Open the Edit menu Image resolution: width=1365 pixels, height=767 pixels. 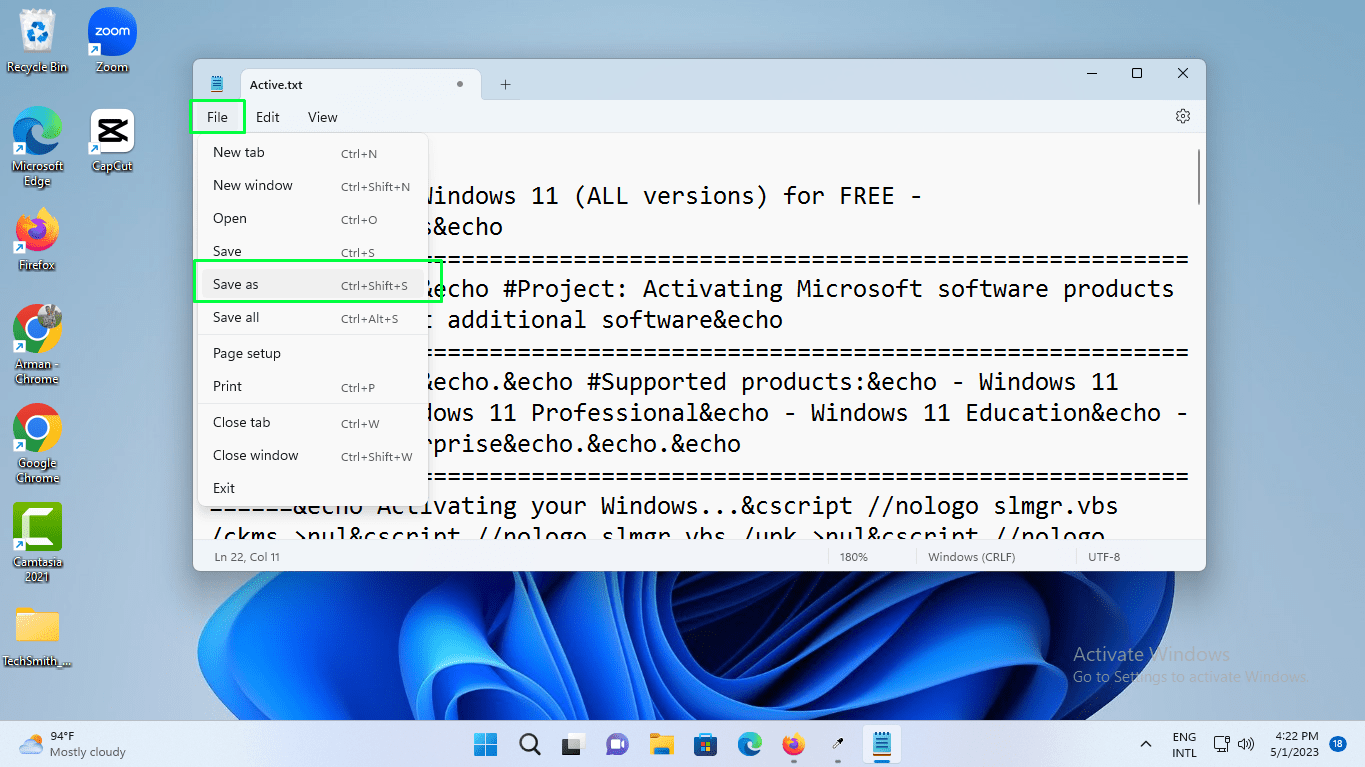[267, 117]
